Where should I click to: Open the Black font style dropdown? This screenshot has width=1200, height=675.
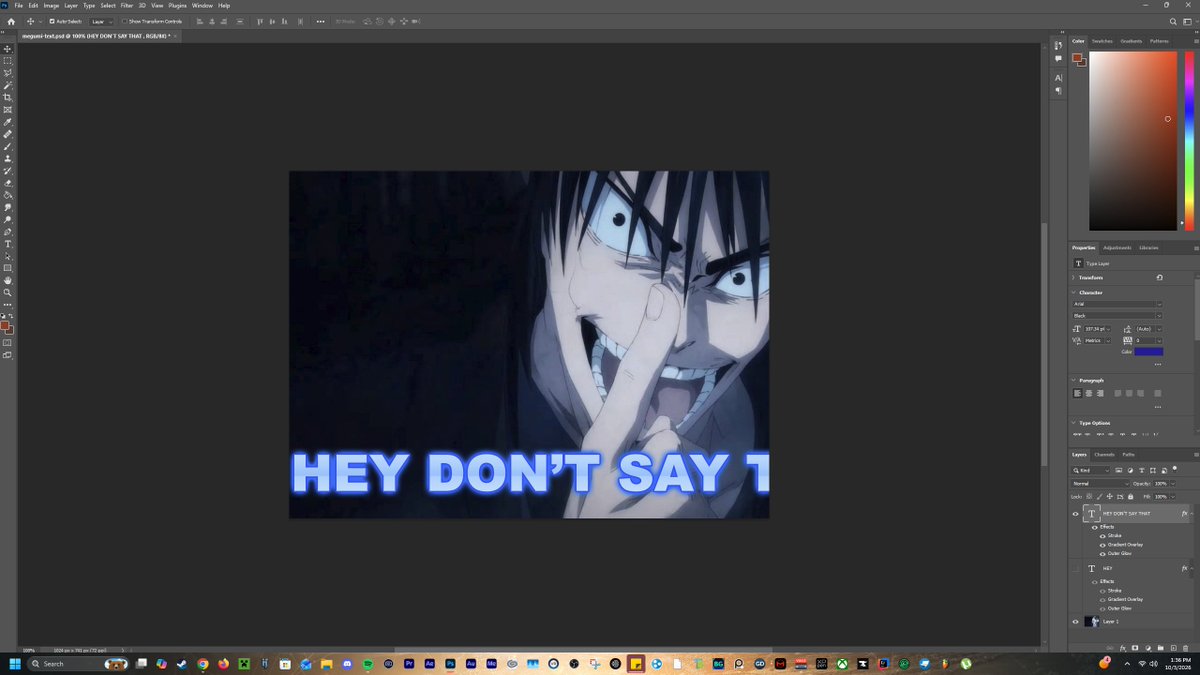coord(1118,316)
